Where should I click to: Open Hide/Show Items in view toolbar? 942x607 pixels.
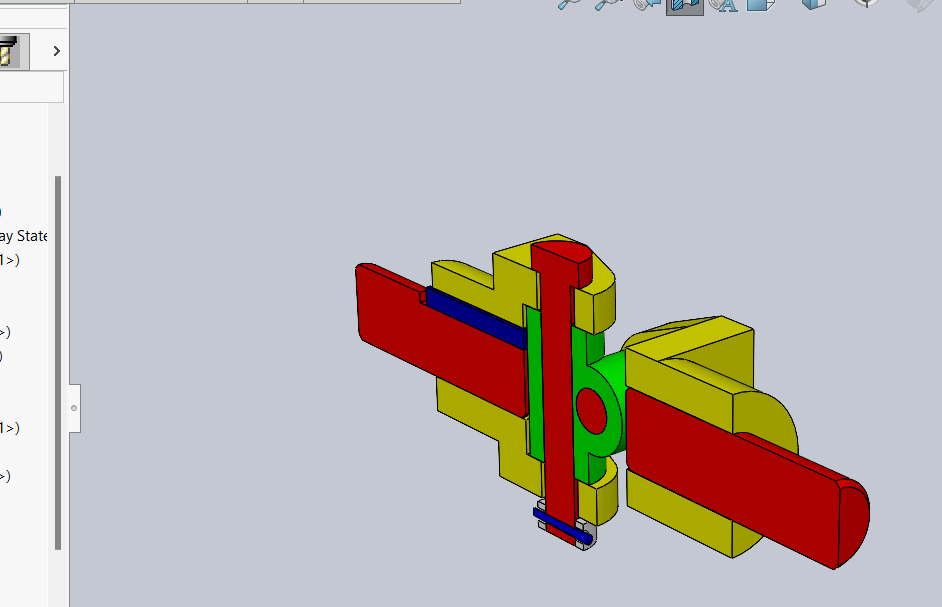point(866,3)
